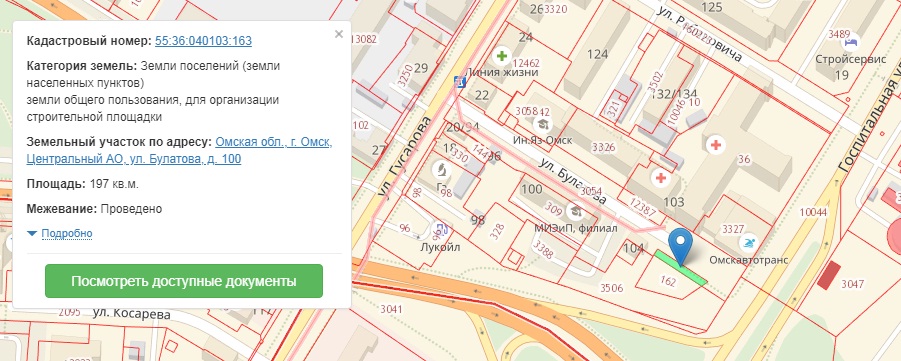Click building number 22
Viewport: 901px width, 361px height.
[482, 95]
